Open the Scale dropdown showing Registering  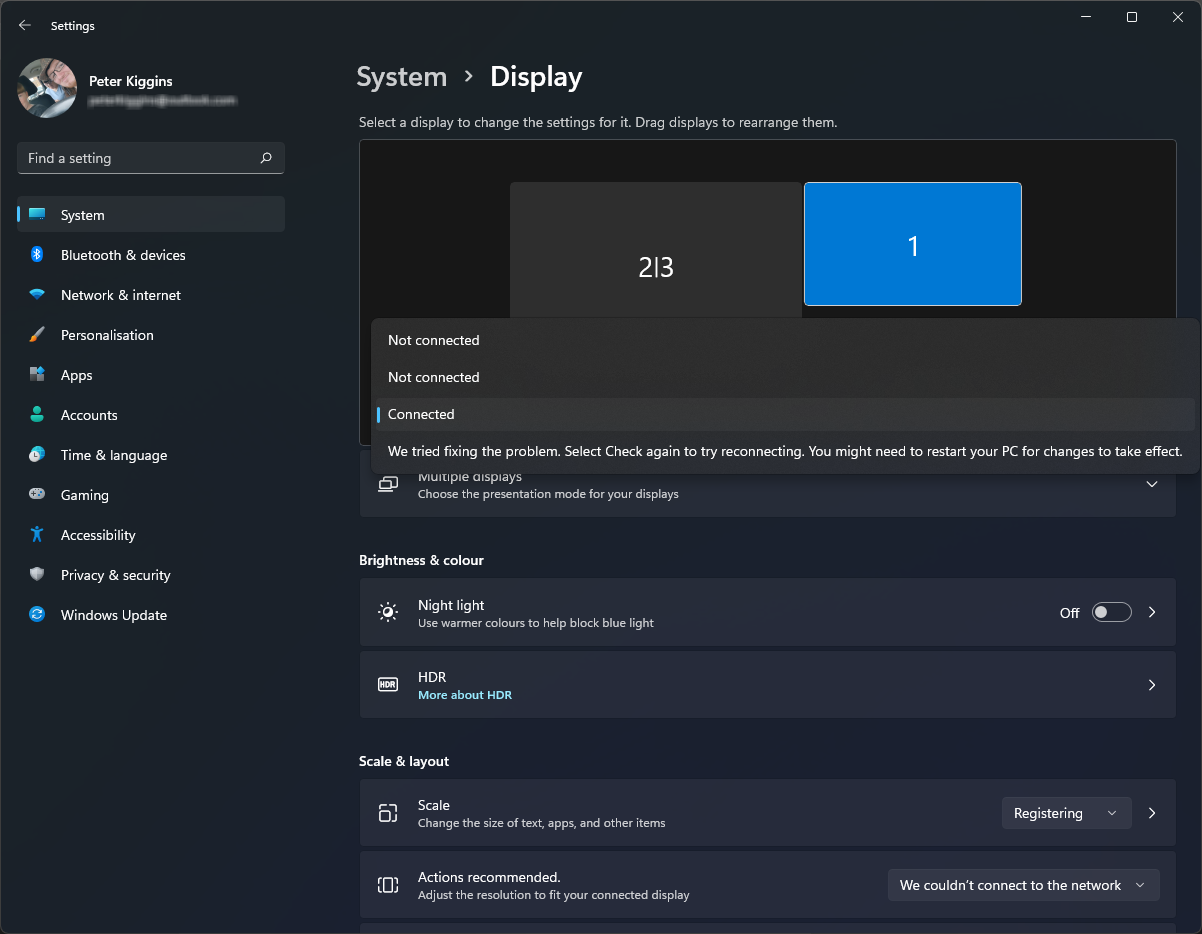point(1066,813)
